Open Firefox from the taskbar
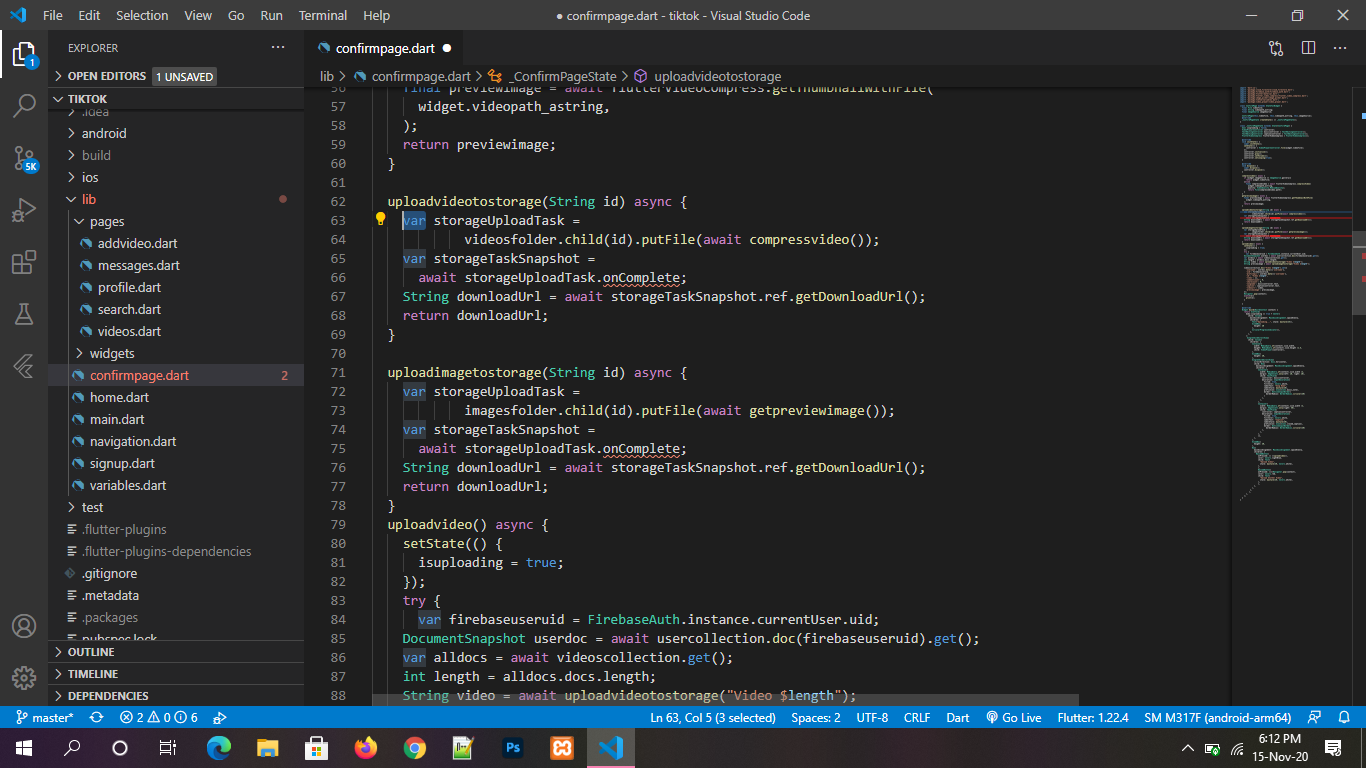The height and width of the screenshot is (768, 1366). [x=366, y=748]
